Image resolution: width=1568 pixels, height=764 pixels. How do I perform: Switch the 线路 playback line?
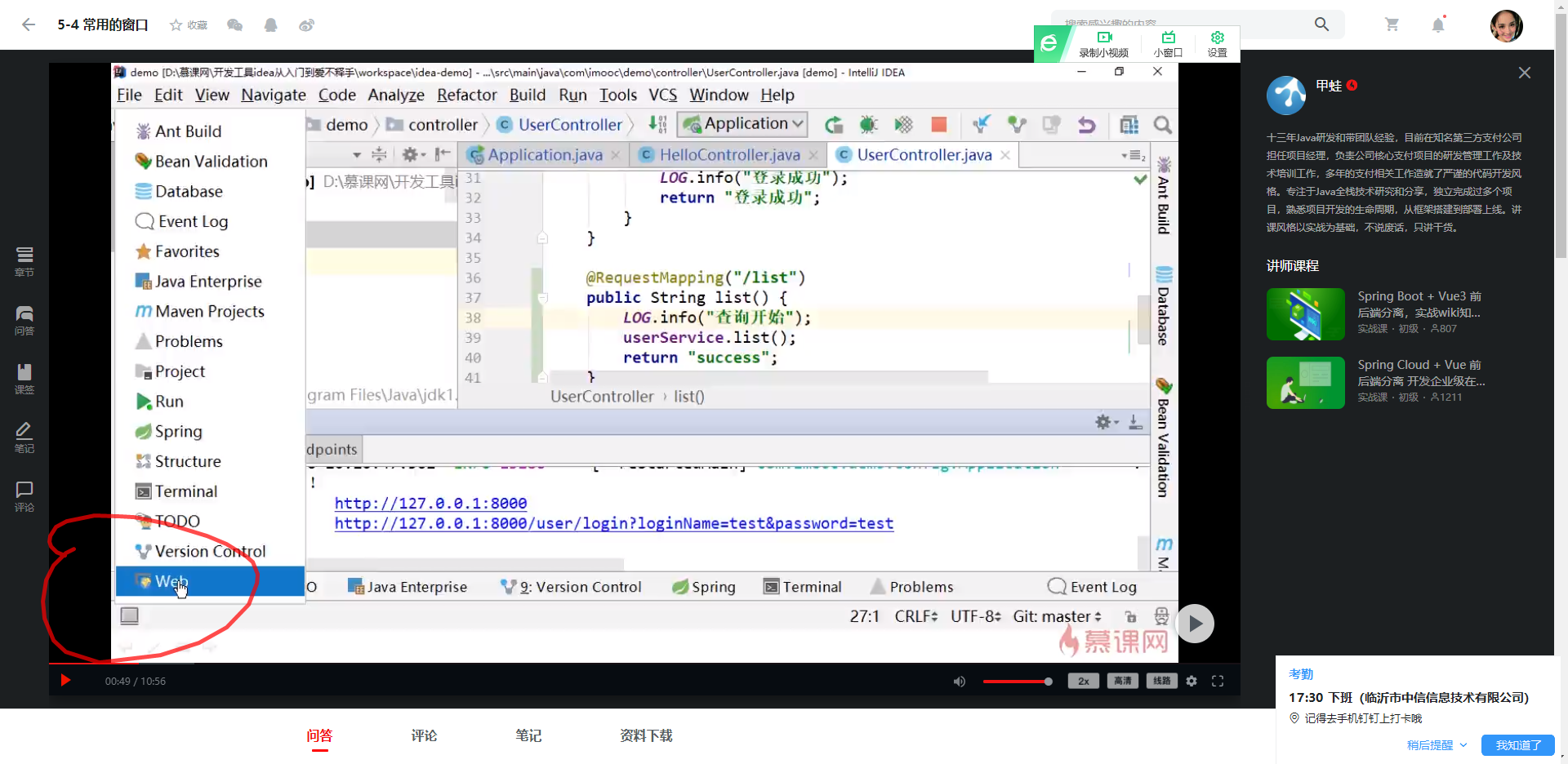click(1162, 681)
